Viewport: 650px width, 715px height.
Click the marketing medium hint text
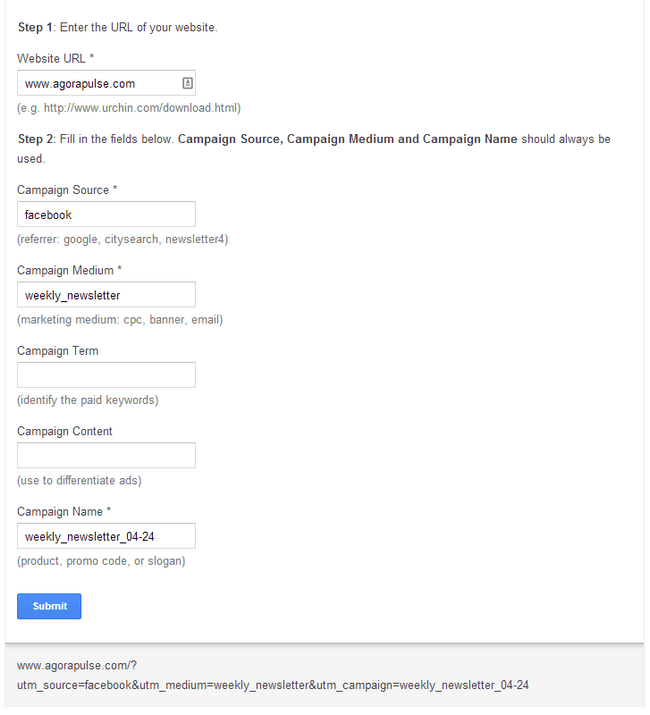point(120,320)
